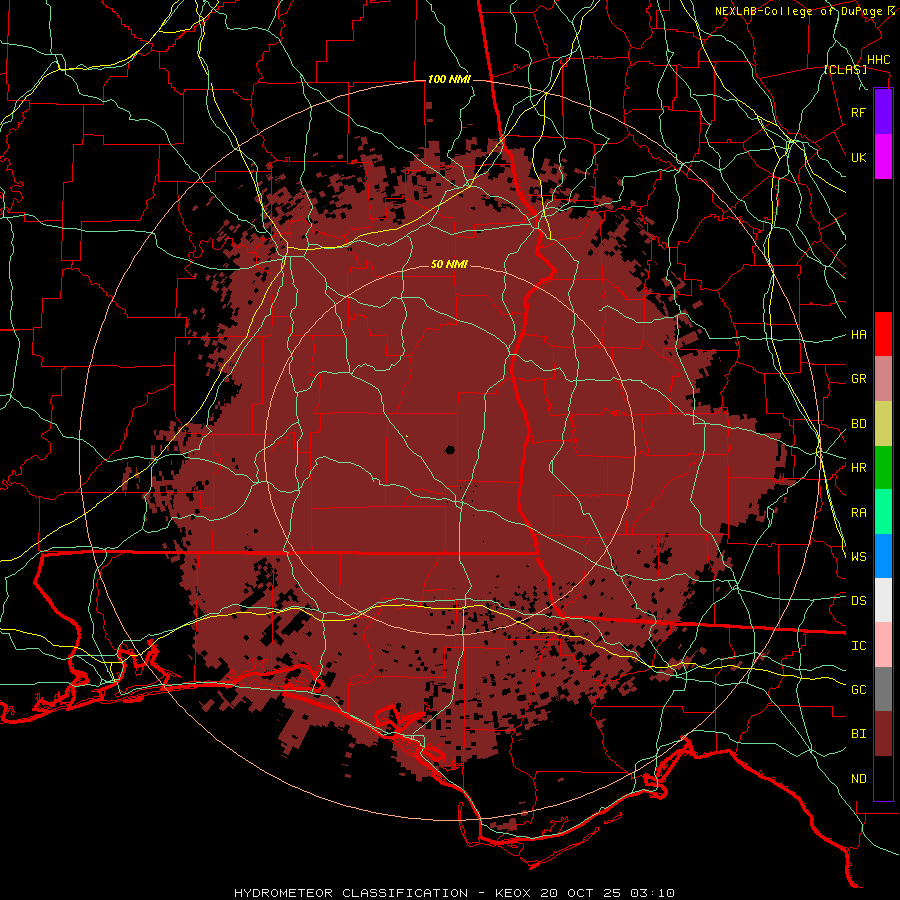Click the HHC product label
Viewport: 900px width, 900px height.
click(x=878, y=60)
